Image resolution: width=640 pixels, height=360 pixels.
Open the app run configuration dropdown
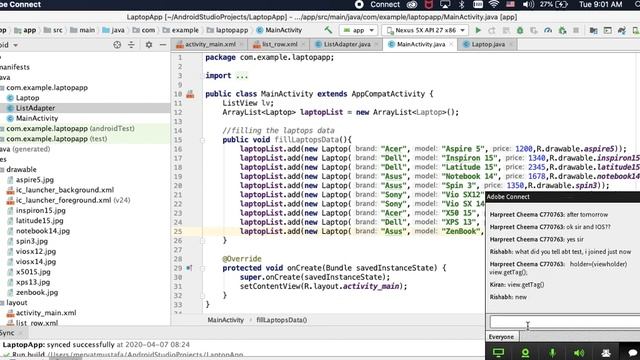tap(358, 30)
